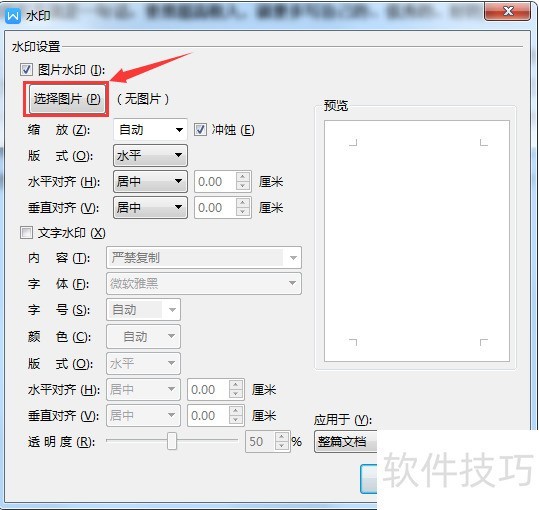
Task: Click text watermark 垂直对齐 offset field
Action: pyautogui.click(x=208, y=415)
